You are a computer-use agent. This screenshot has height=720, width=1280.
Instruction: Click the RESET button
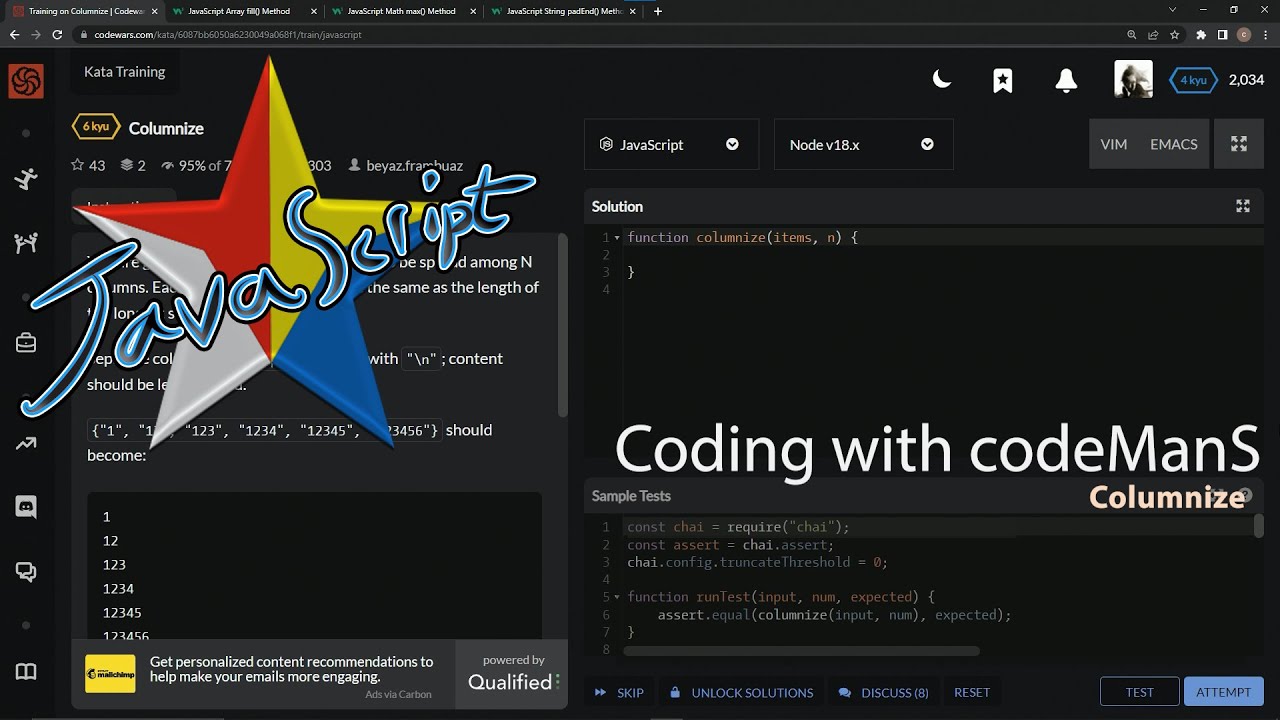coord(972,692)
